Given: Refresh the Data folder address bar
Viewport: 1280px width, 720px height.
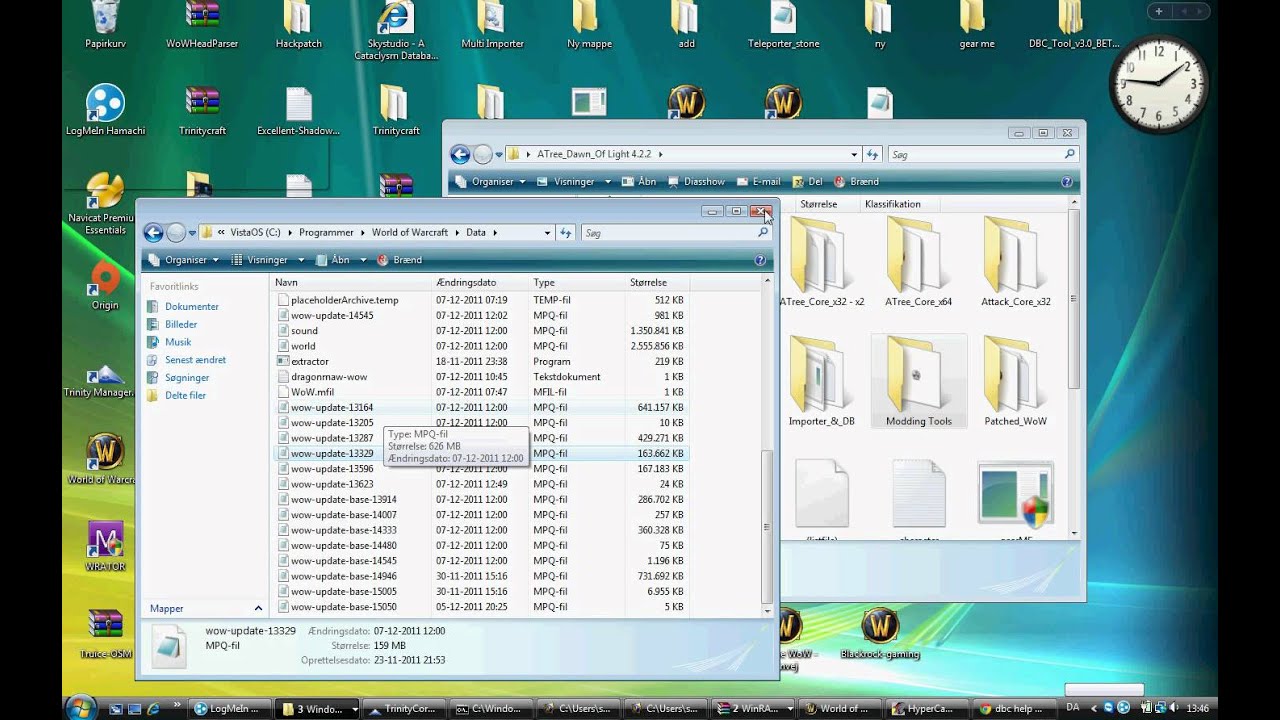Looking at the screenshot, I should pyautogui.click(x=566, y=233).
